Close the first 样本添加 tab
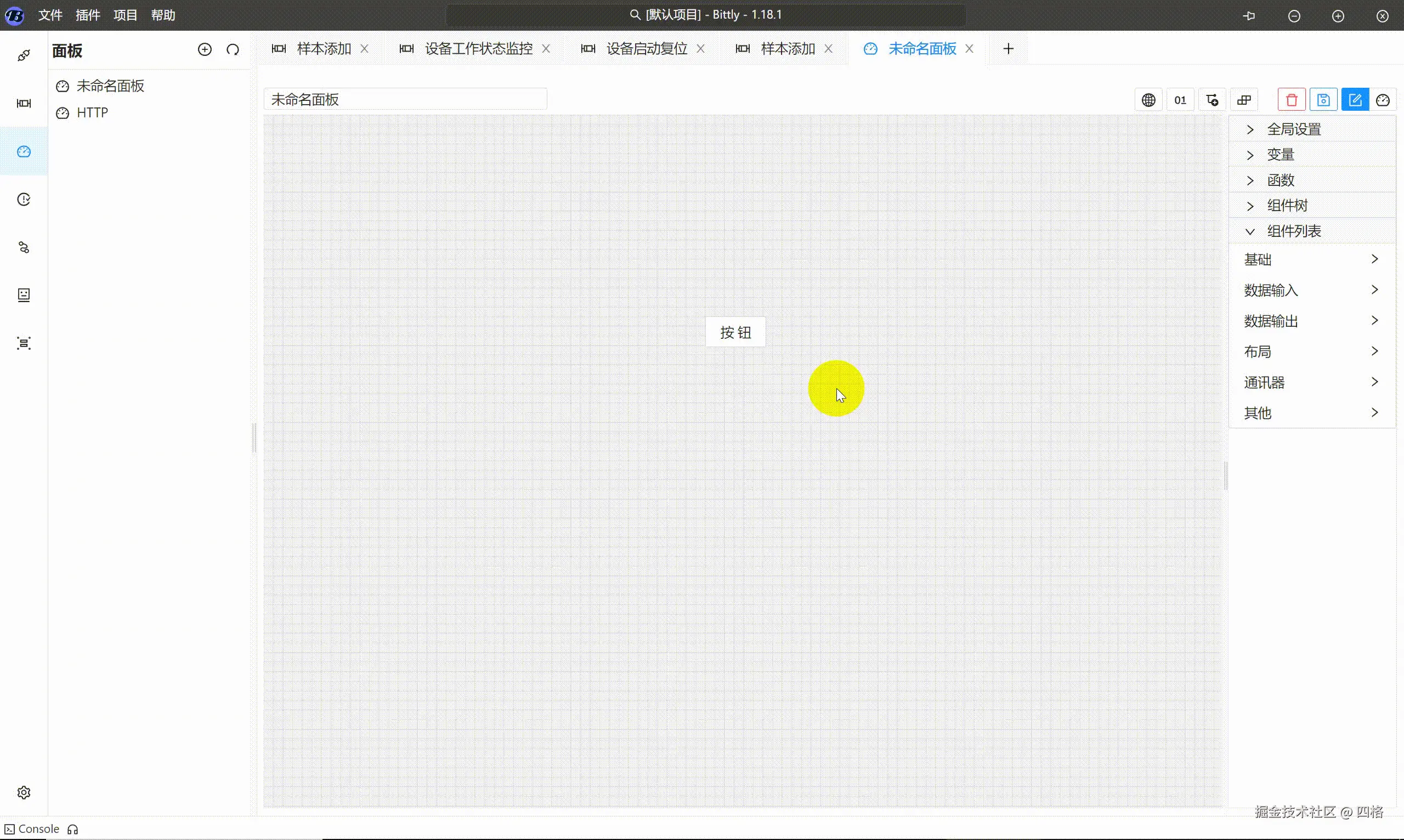Viewport: 1404px width, 840px height. pos(365,49)
